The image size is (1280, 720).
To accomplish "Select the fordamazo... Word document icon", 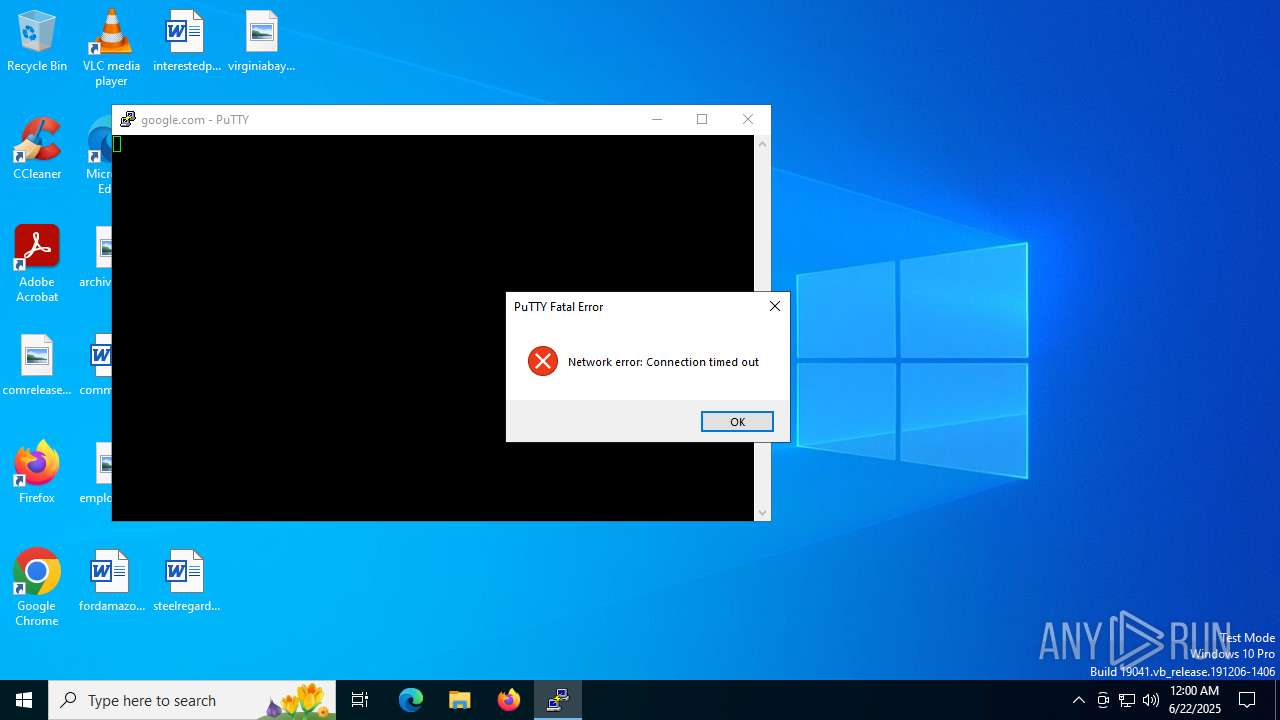I will 111,581.
